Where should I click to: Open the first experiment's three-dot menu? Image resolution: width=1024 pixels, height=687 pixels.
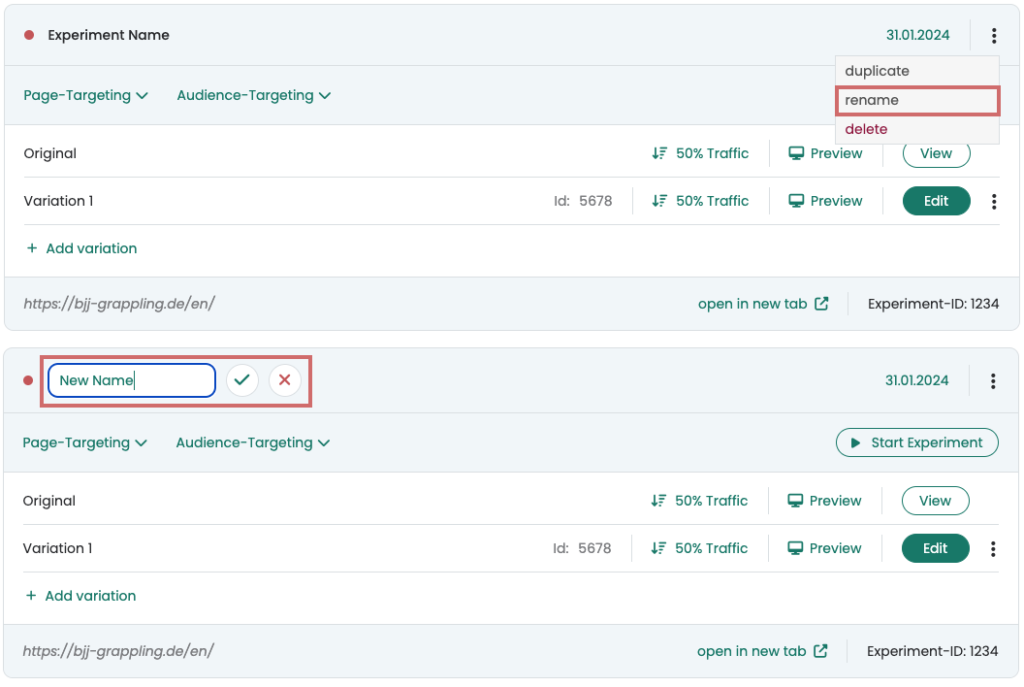click(994, 35)
